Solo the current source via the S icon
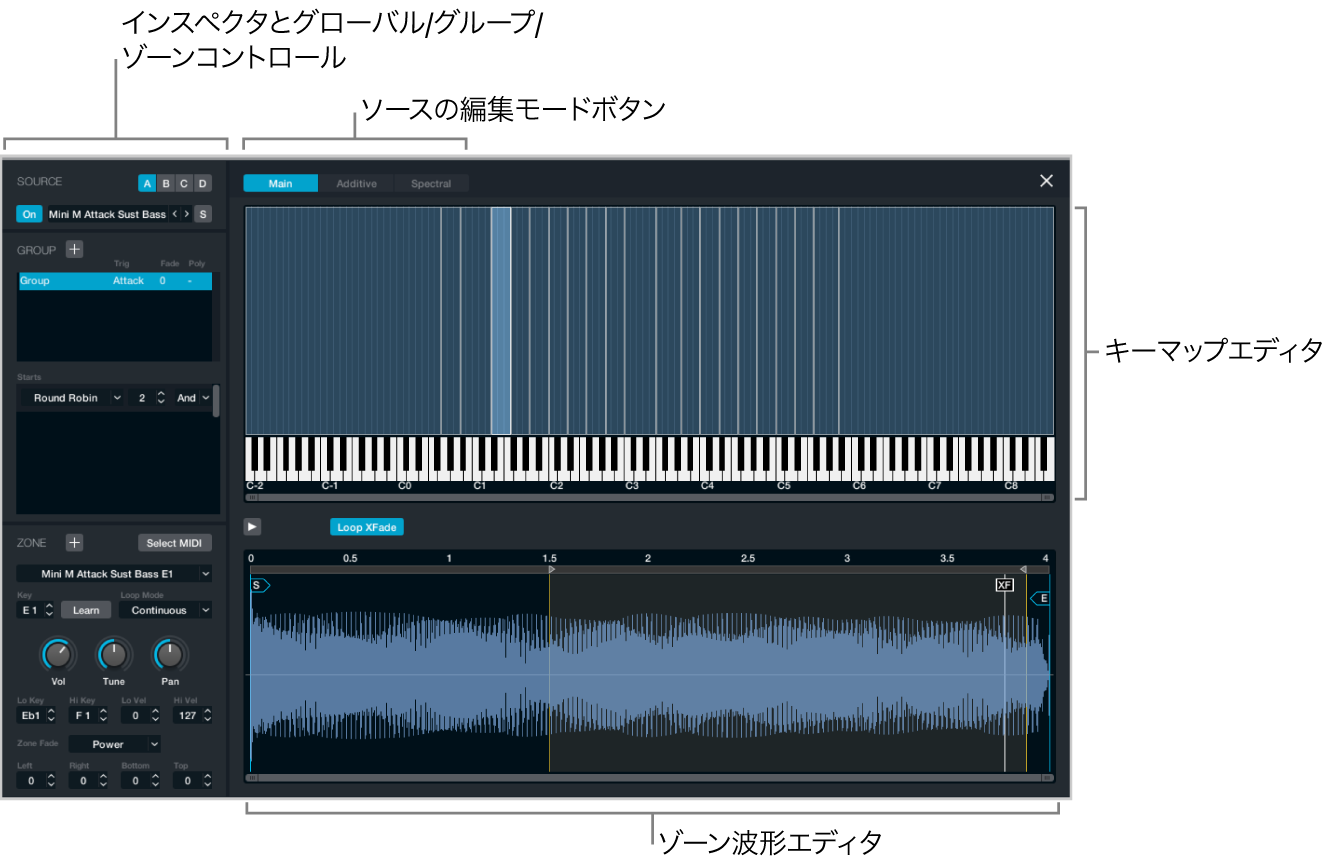This screenshot has width=1338, height=865. click(x=202, y=213)
